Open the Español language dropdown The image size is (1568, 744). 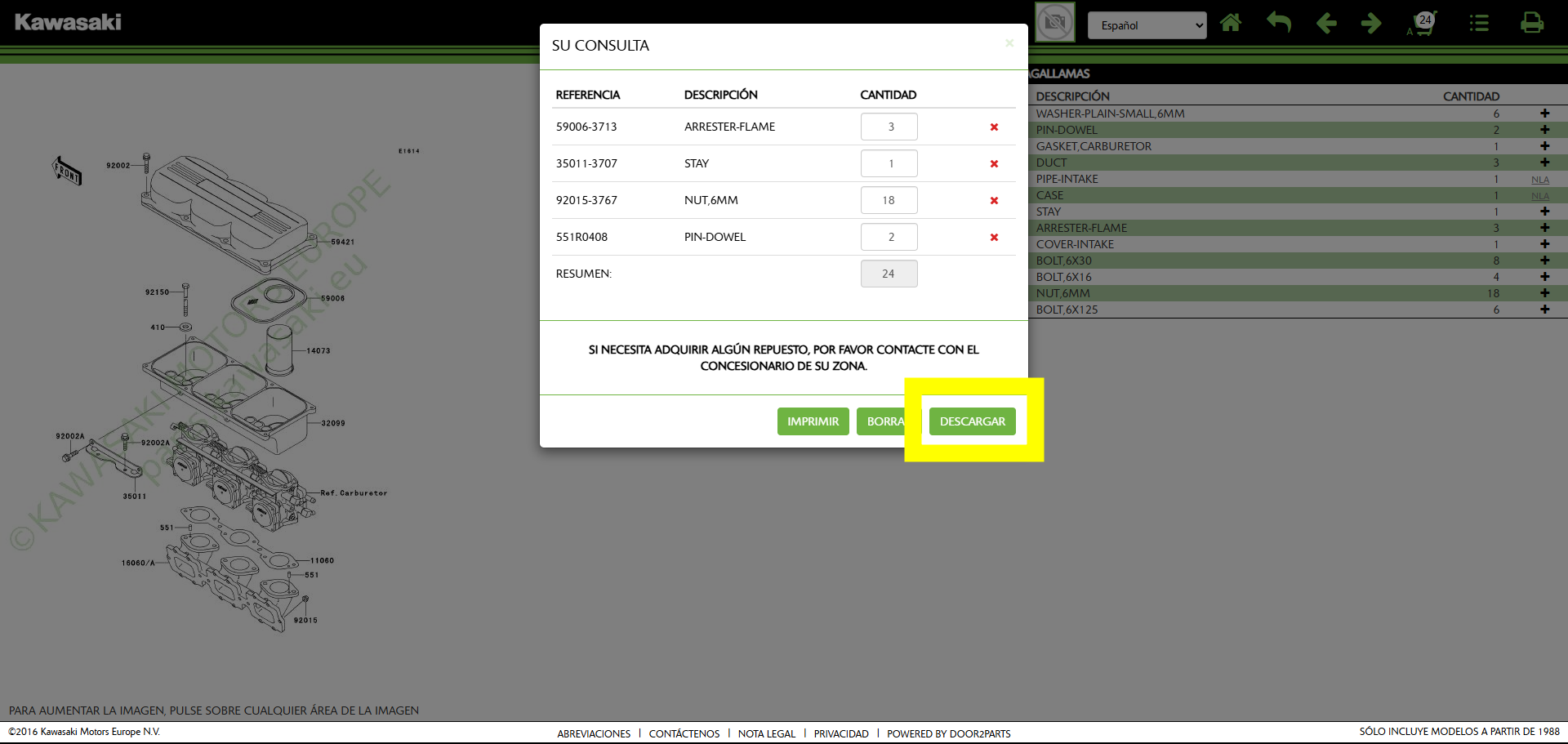click(x=1147, y=25)
